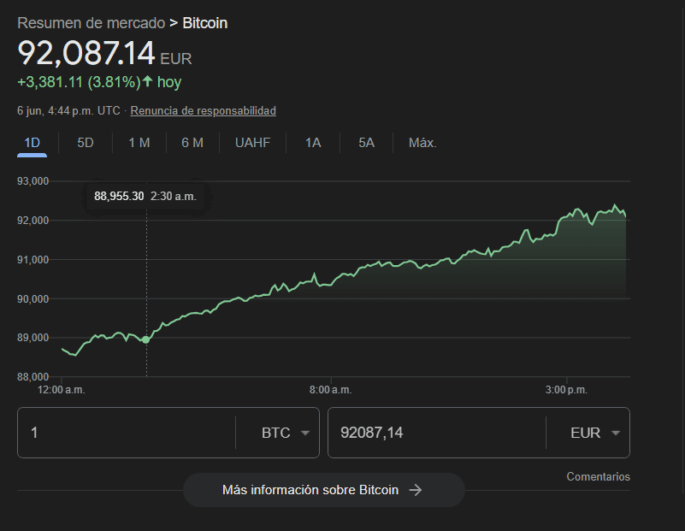Click Resumen de mercado breadcrumb
Viewport: 685px width, 531px height.
pyautogui.click(x=91, y=22)
